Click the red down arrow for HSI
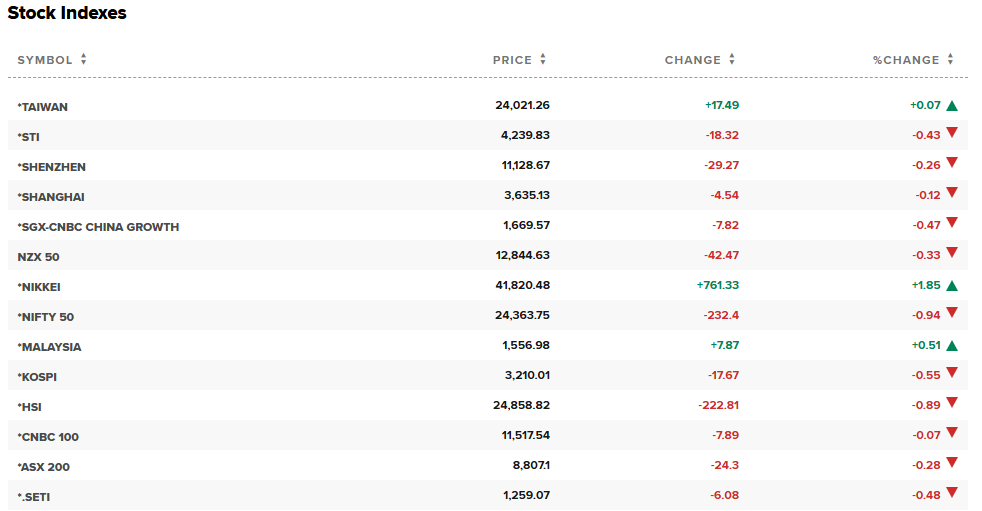The image size is (982, 511). [x=952, y=403]
